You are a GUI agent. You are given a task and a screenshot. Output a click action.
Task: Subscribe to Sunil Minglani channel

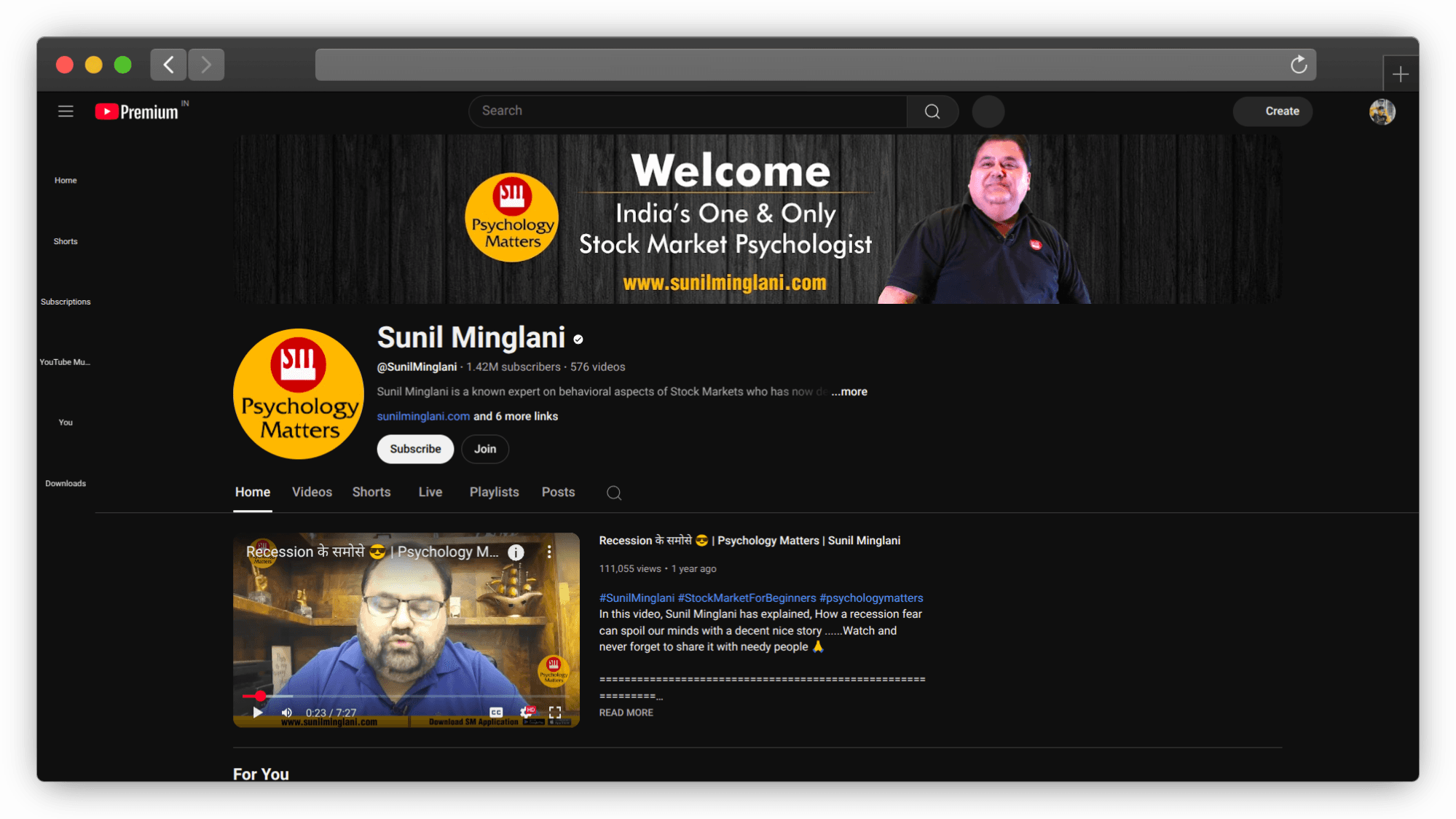click(415, 450)
